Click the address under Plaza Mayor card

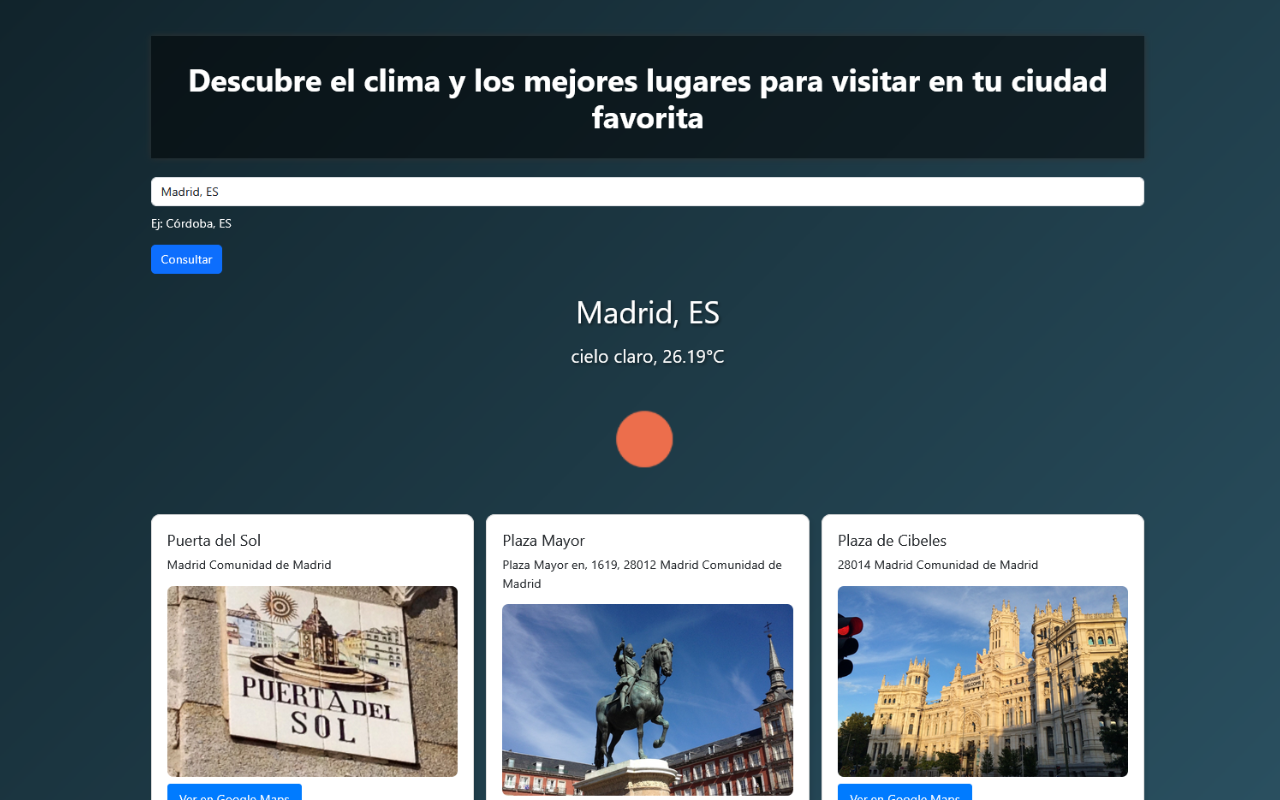click(642, 574)
